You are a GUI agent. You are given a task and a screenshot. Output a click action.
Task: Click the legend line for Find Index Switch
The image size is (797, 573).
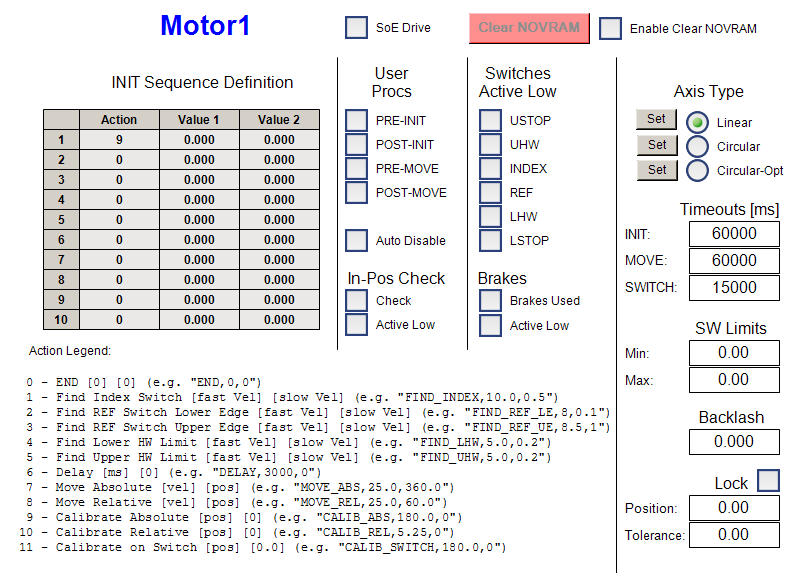292,397
